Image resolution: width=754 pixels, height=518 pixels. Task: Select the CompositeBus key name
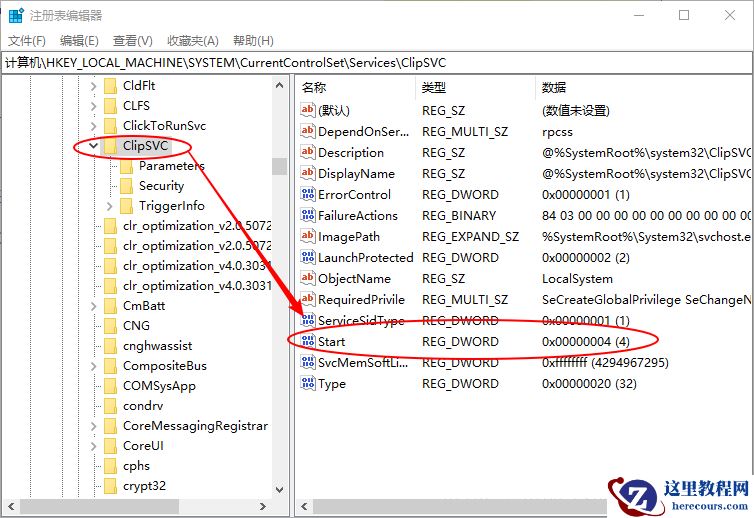pos(164,366)
